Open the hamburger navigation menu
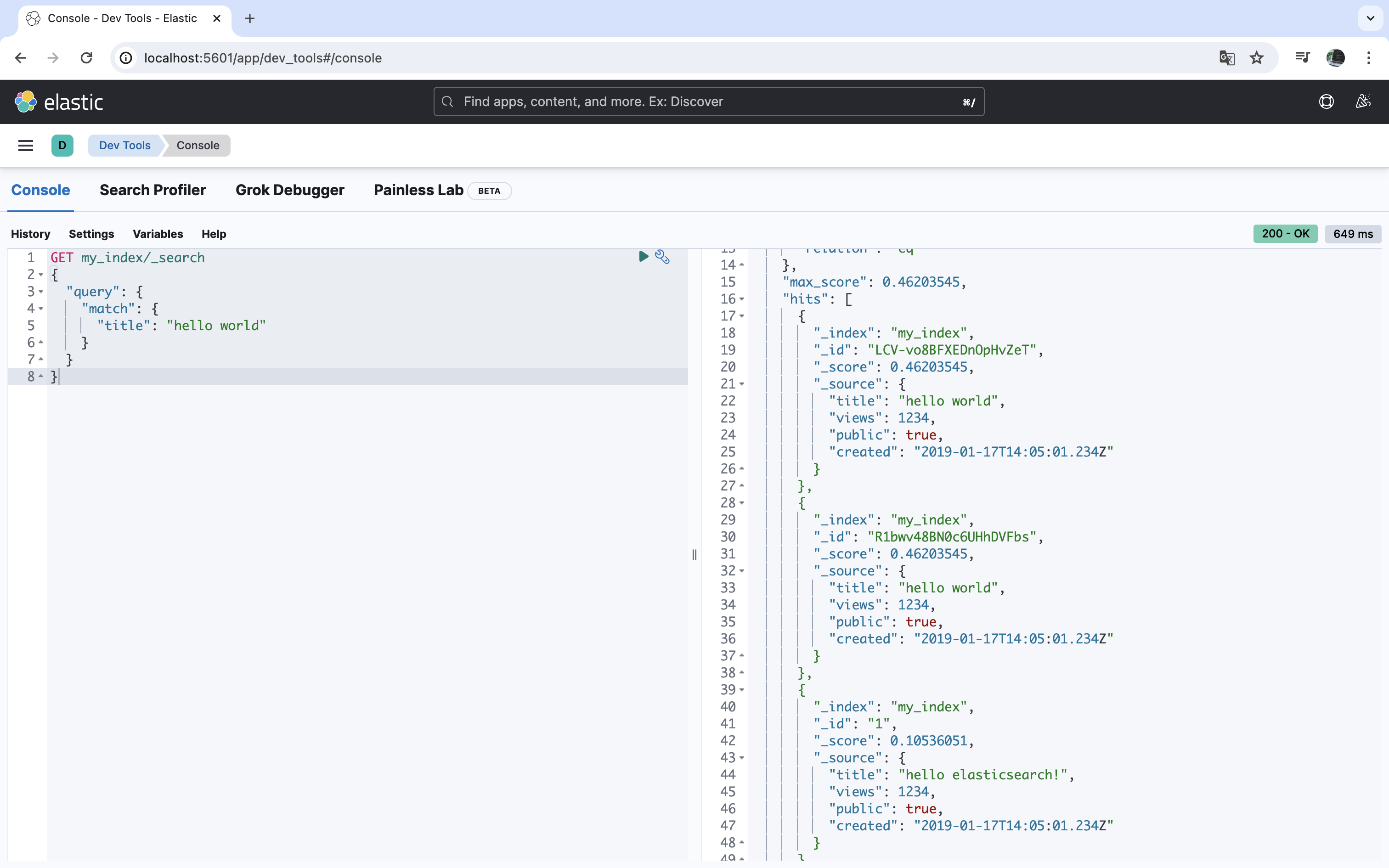This screenshot has width=1389, height=868. [25, 145]
